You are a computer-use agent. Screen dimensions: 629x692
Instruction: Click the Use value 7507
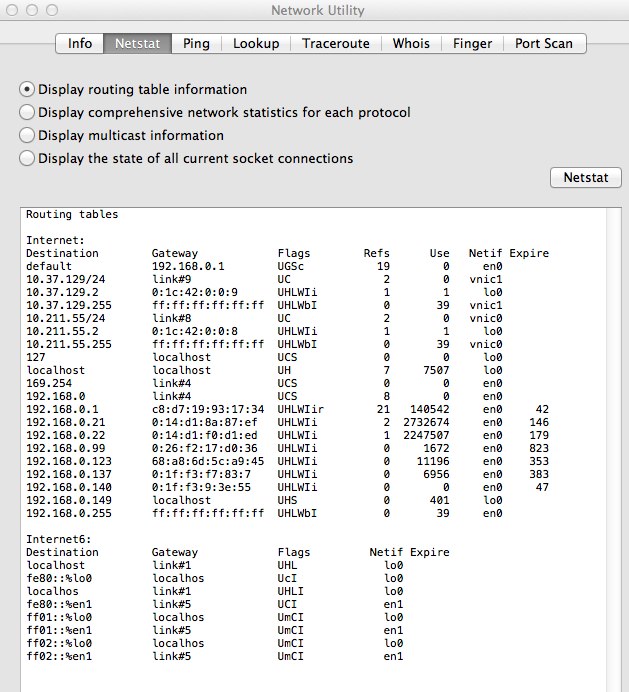point(436,370)
